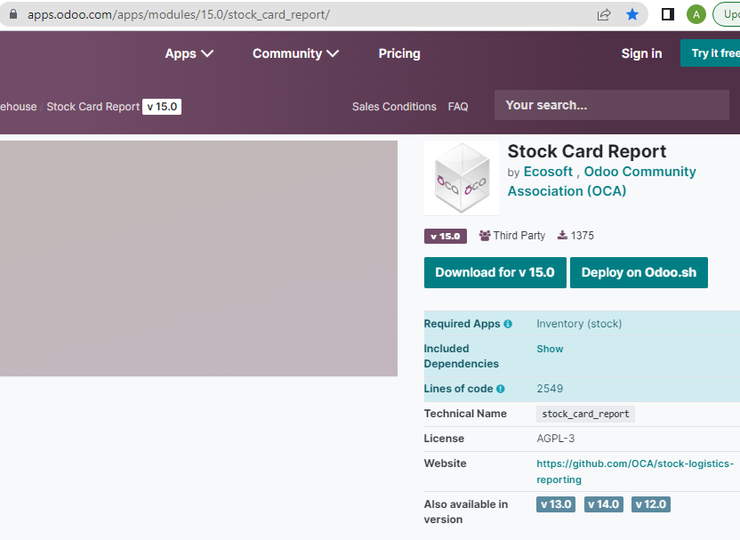This screenshot has height=540, width=740.
Task: Click the Required Apps info icon
Action: [x=508, y=324]
